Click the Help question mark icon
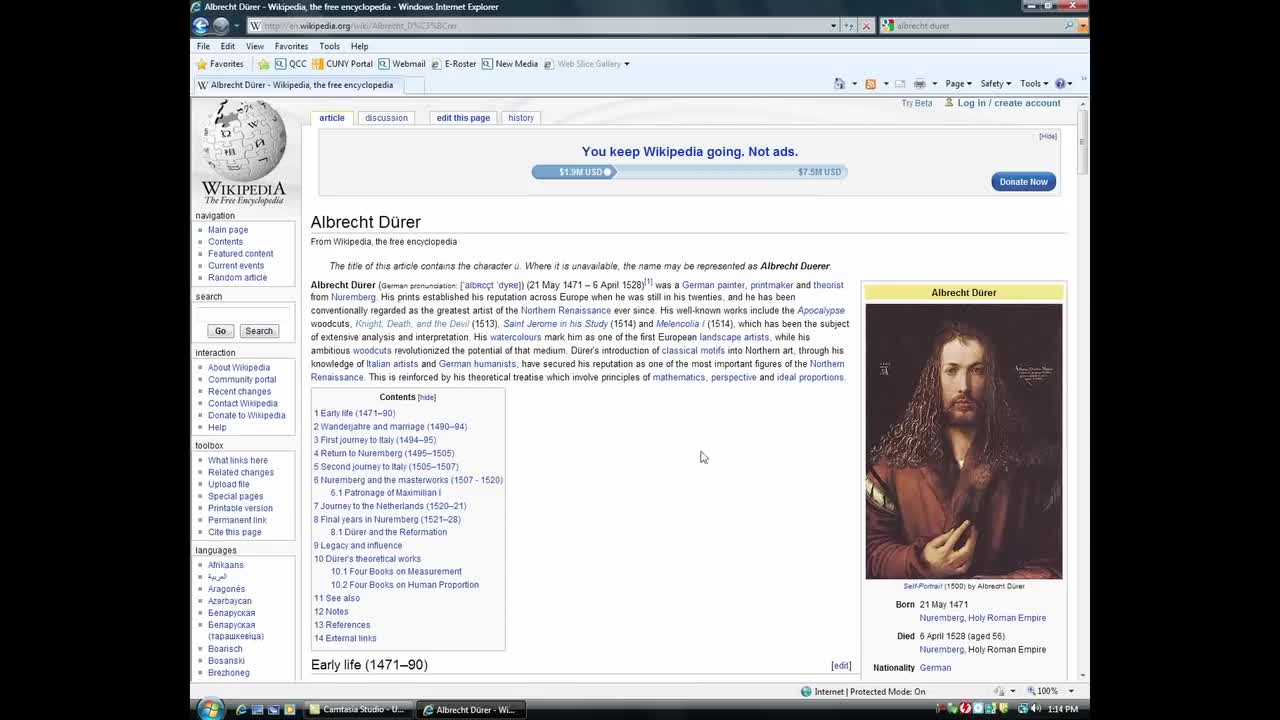Viewport: 1280px width, 720px height. [1061, 84]
